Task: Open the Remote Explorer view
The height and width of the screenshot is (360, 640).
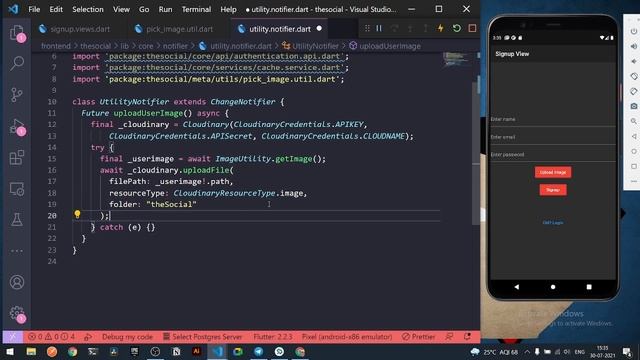Action: (17, 189)
